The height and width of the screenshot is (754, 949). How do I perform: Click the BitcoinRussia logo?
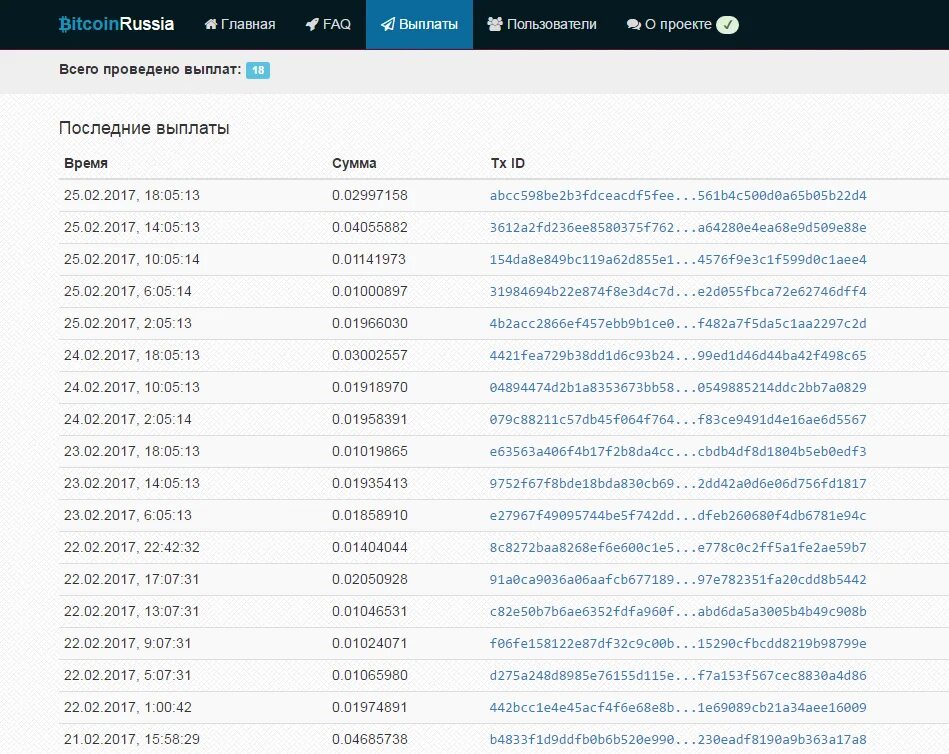click(116, 24)
